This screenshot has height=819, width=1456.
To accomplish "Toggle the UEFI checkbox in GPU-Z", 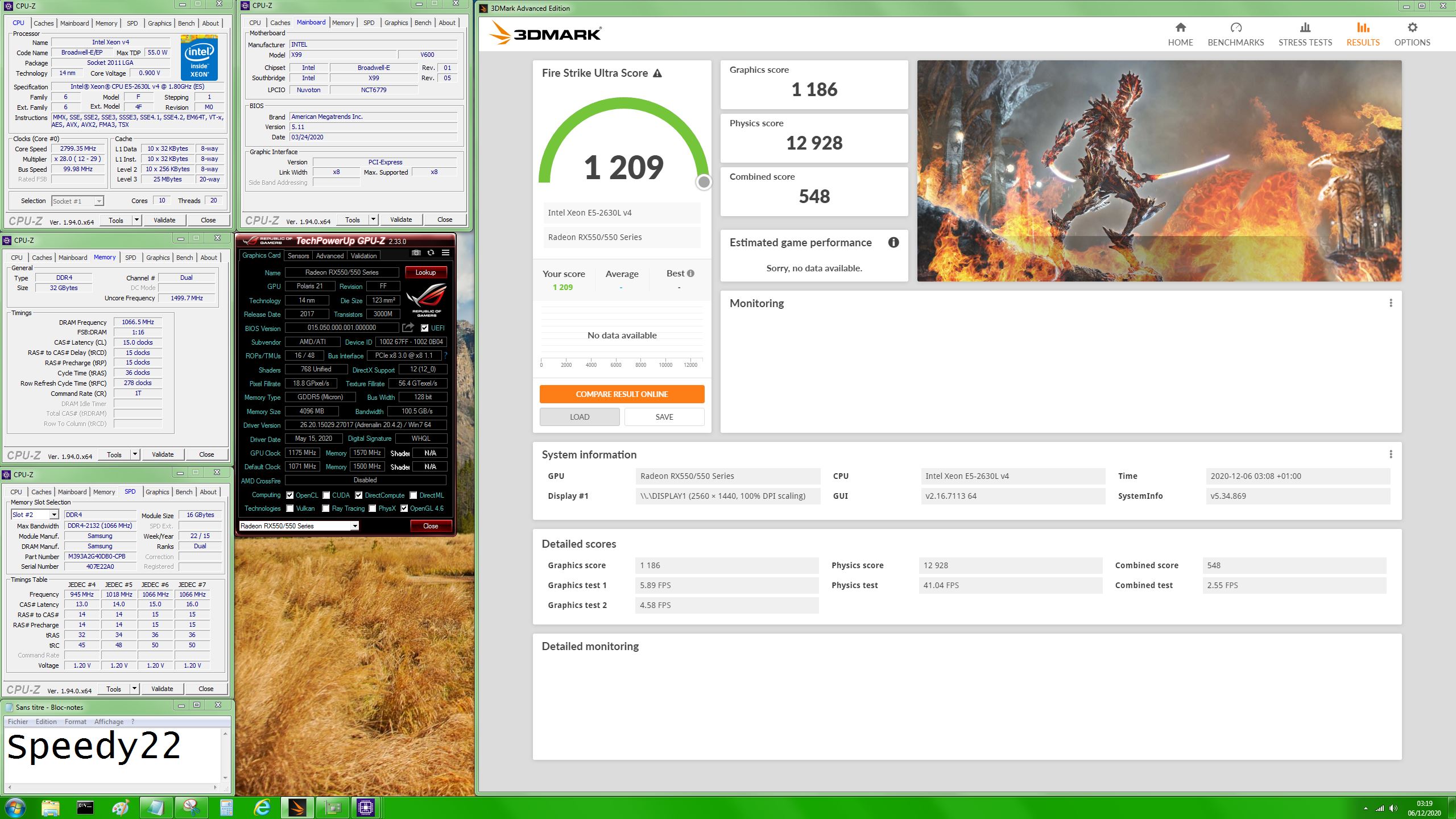I will pos(424,328).
